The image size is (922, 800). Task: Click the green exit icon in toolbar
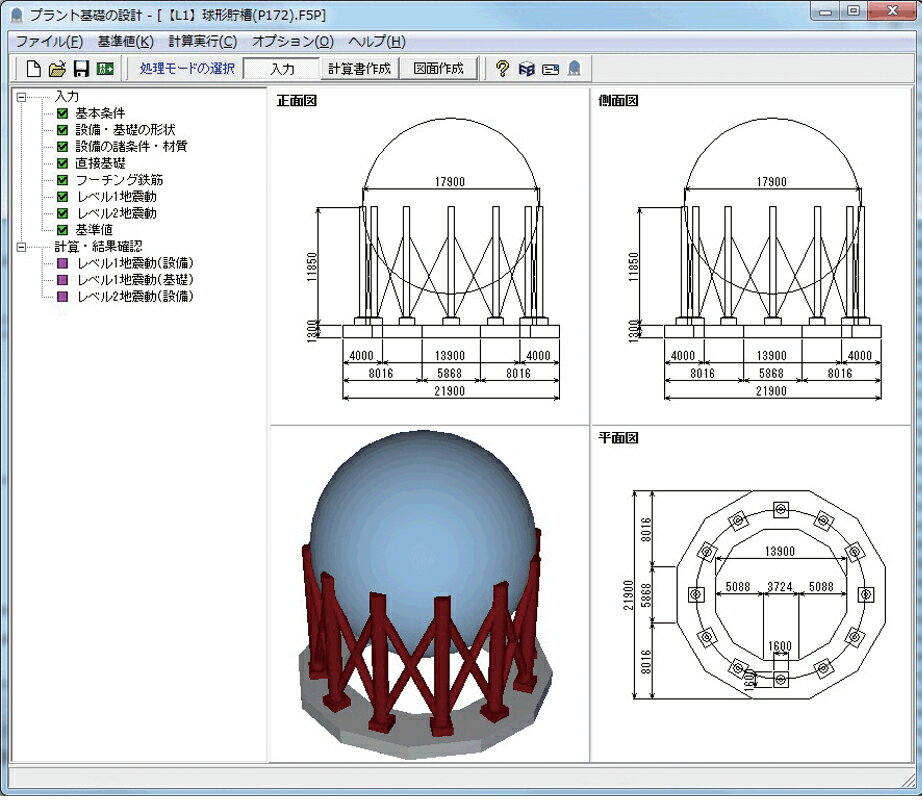105,69
